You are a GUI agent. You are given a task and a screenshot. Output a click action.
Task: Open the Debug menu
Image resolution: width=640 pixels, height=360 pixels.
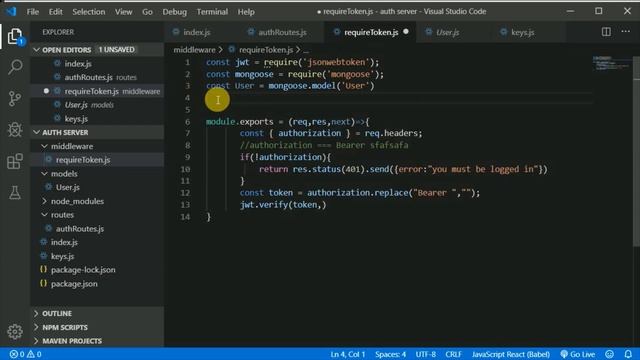tap(174, 12)
